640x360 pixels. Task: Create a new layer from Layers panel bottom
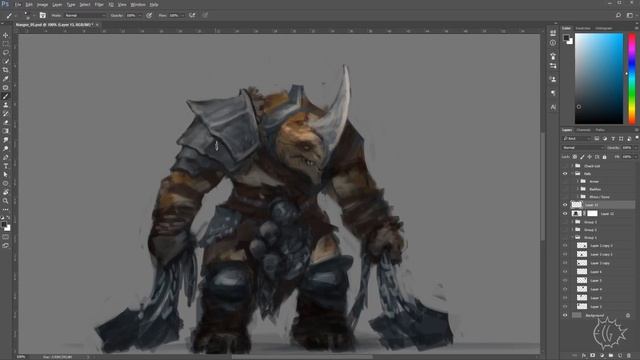click(x=620, y=356)
